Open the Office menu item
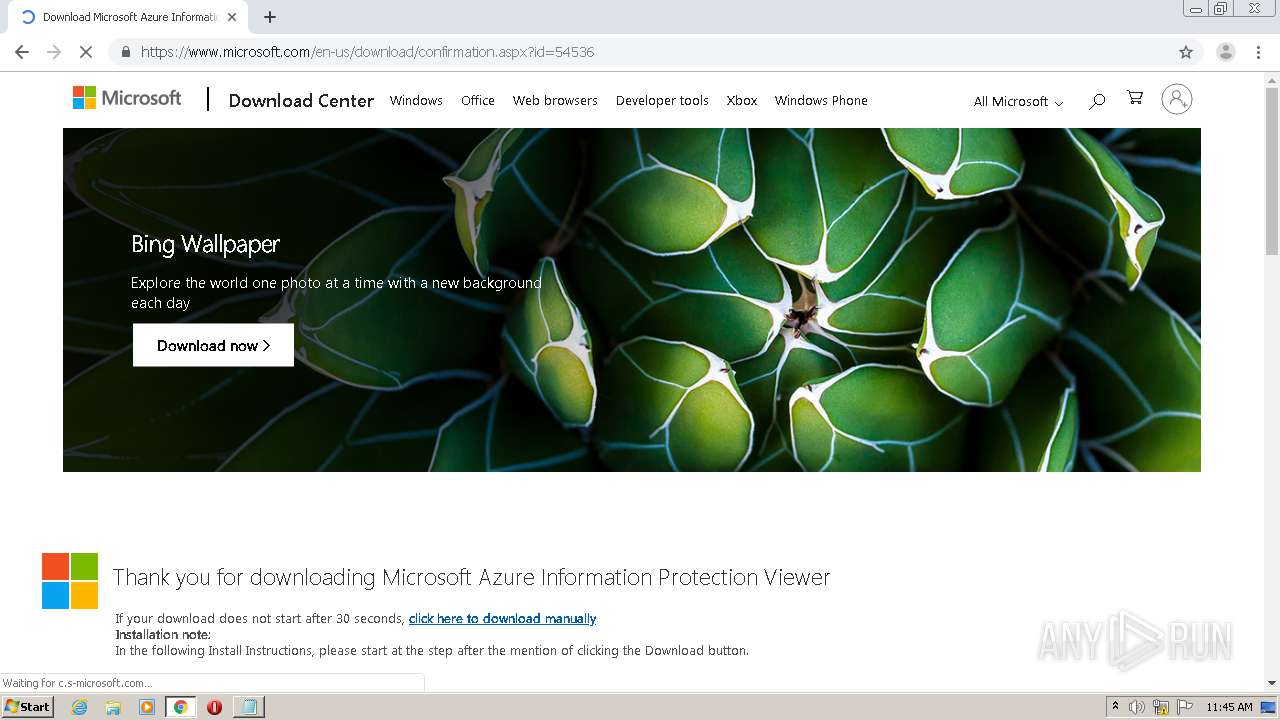 [x=478, y=100]
